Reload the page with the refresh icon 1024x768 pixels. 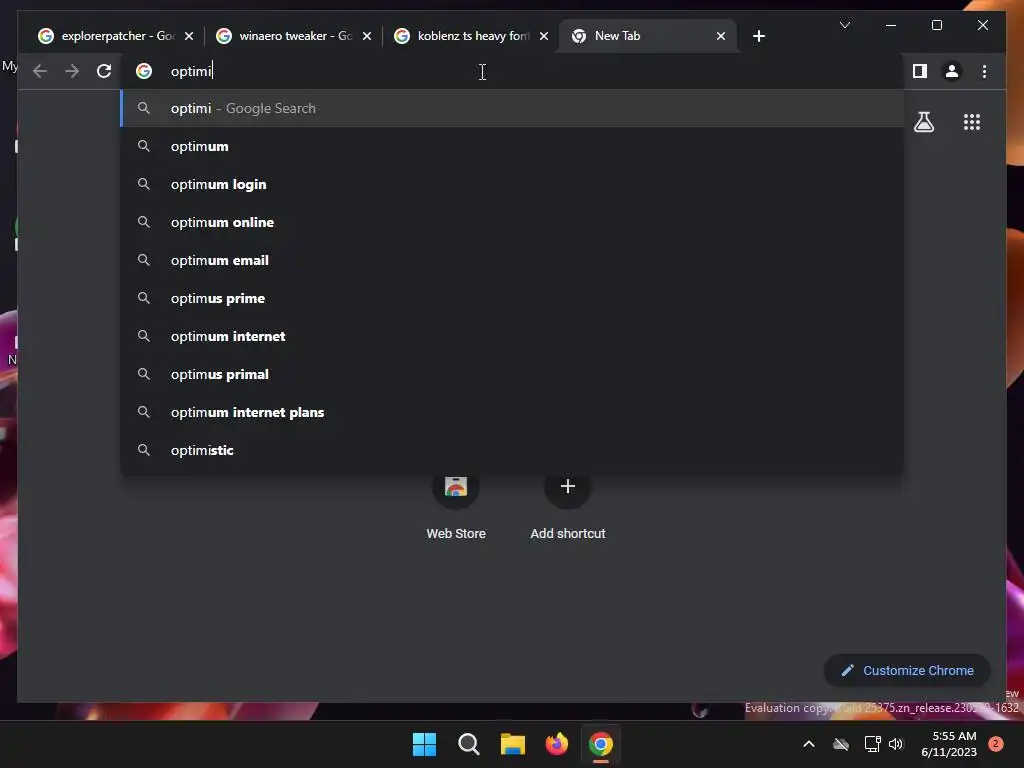[104, 71]
